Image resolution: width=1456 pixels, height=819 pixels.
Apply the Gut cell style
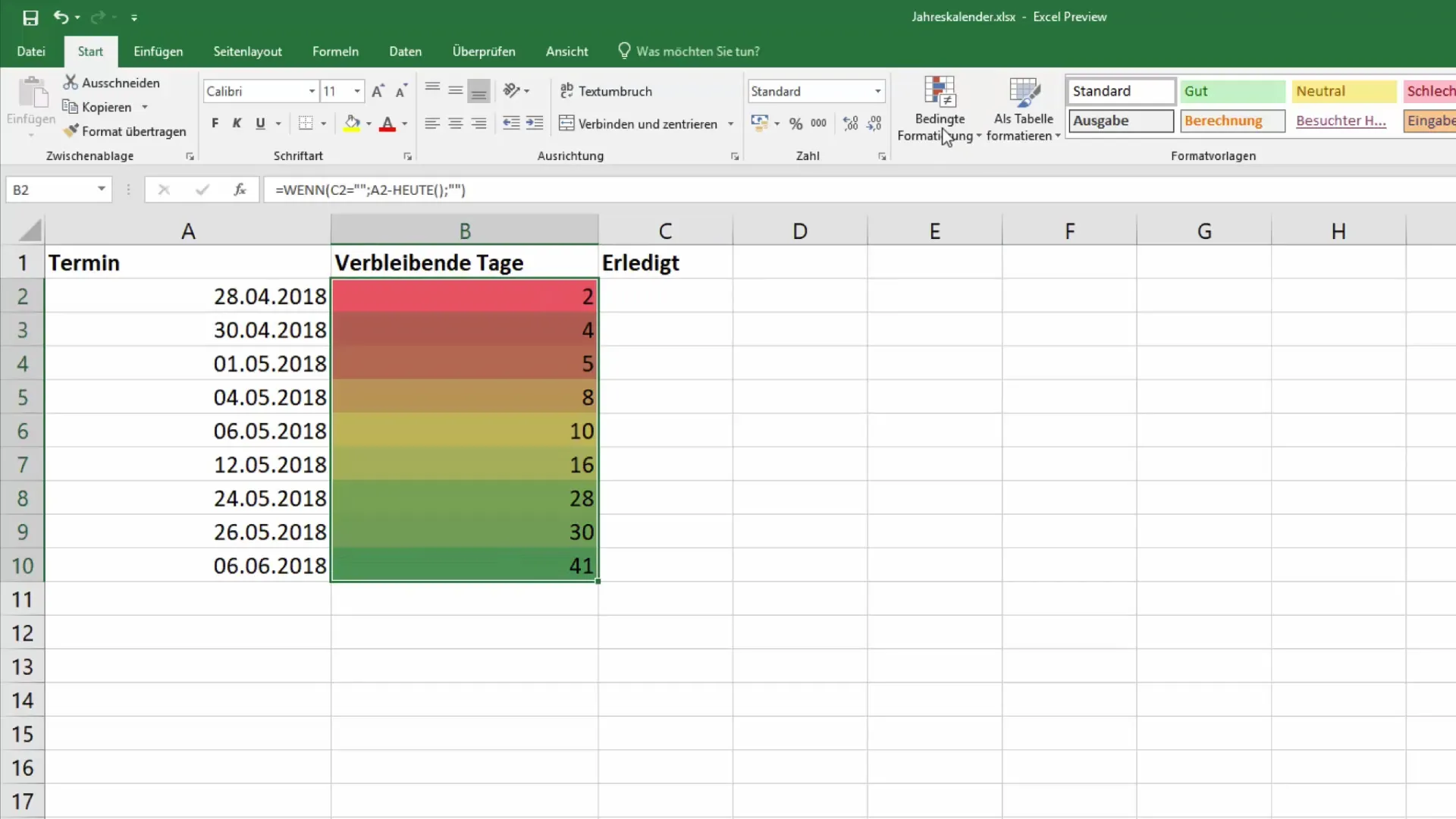pos(1232,91)
